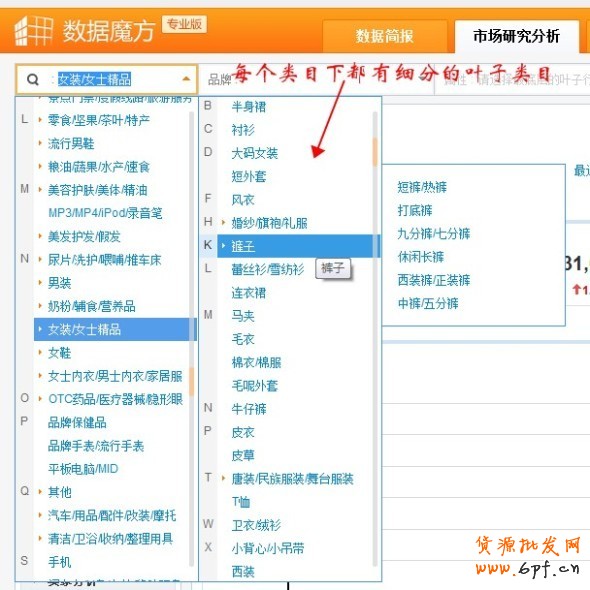Select 九分裤/七分裤 subcategory
Screen dimensions: 590x590
click(x=434, y=234)
